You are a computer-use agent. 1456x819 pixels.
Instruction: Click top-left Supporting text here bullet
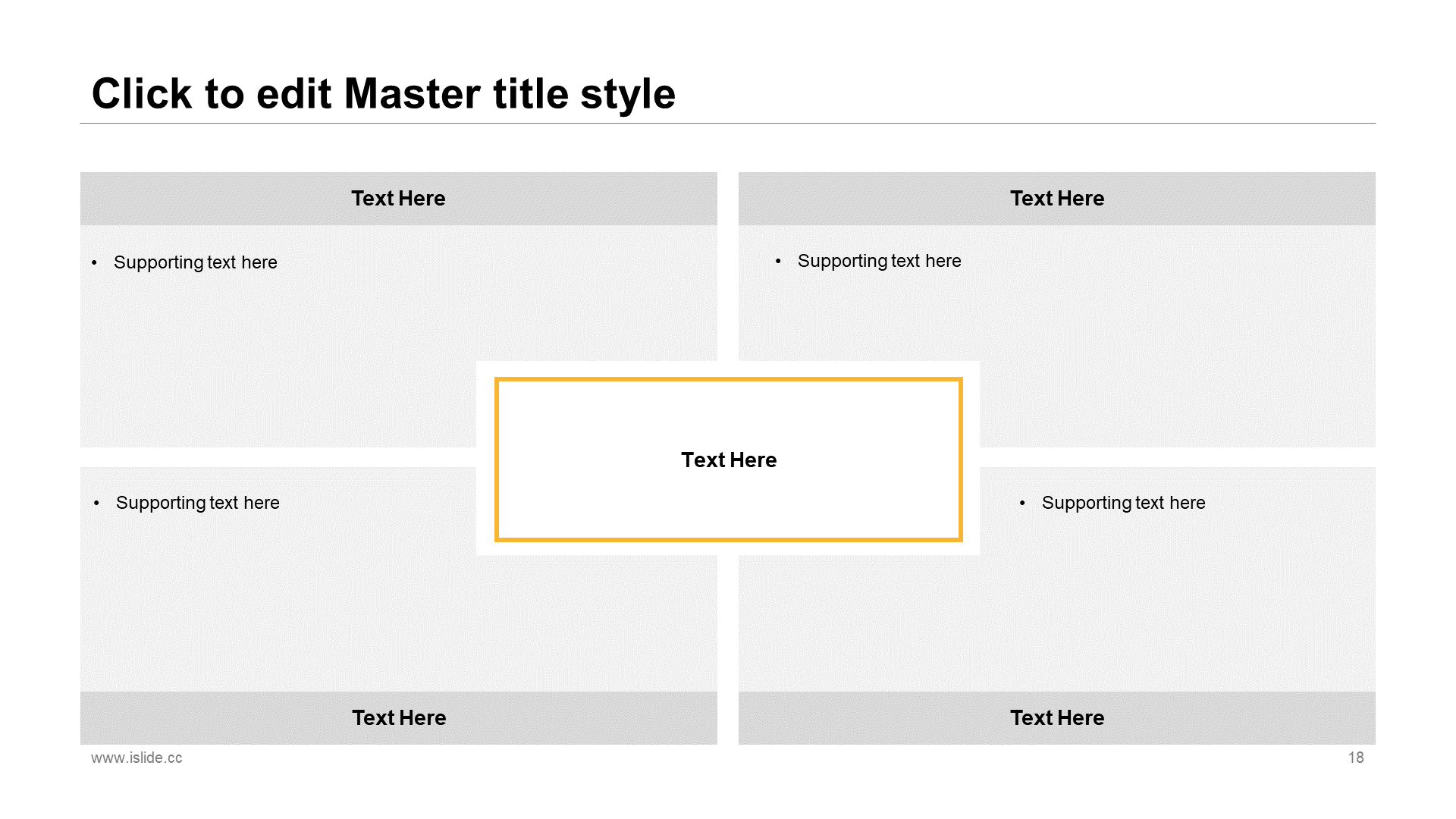(196, 262)
